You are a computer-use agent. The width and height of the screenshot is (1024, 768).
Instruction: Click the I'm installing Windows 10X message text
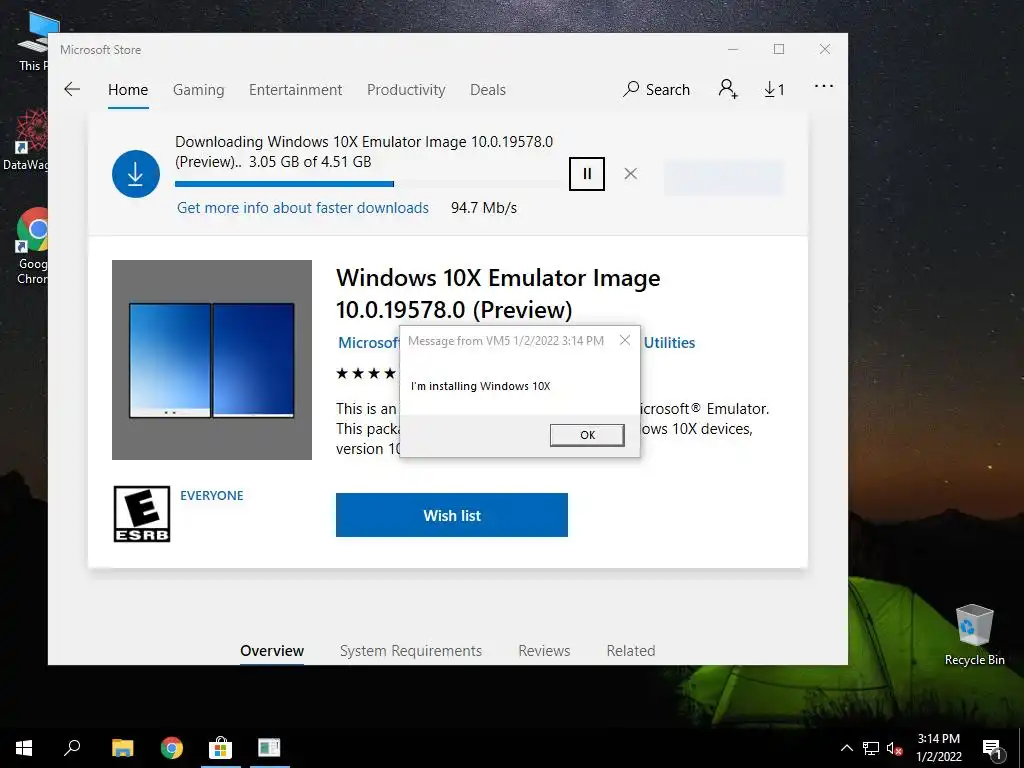481,386
